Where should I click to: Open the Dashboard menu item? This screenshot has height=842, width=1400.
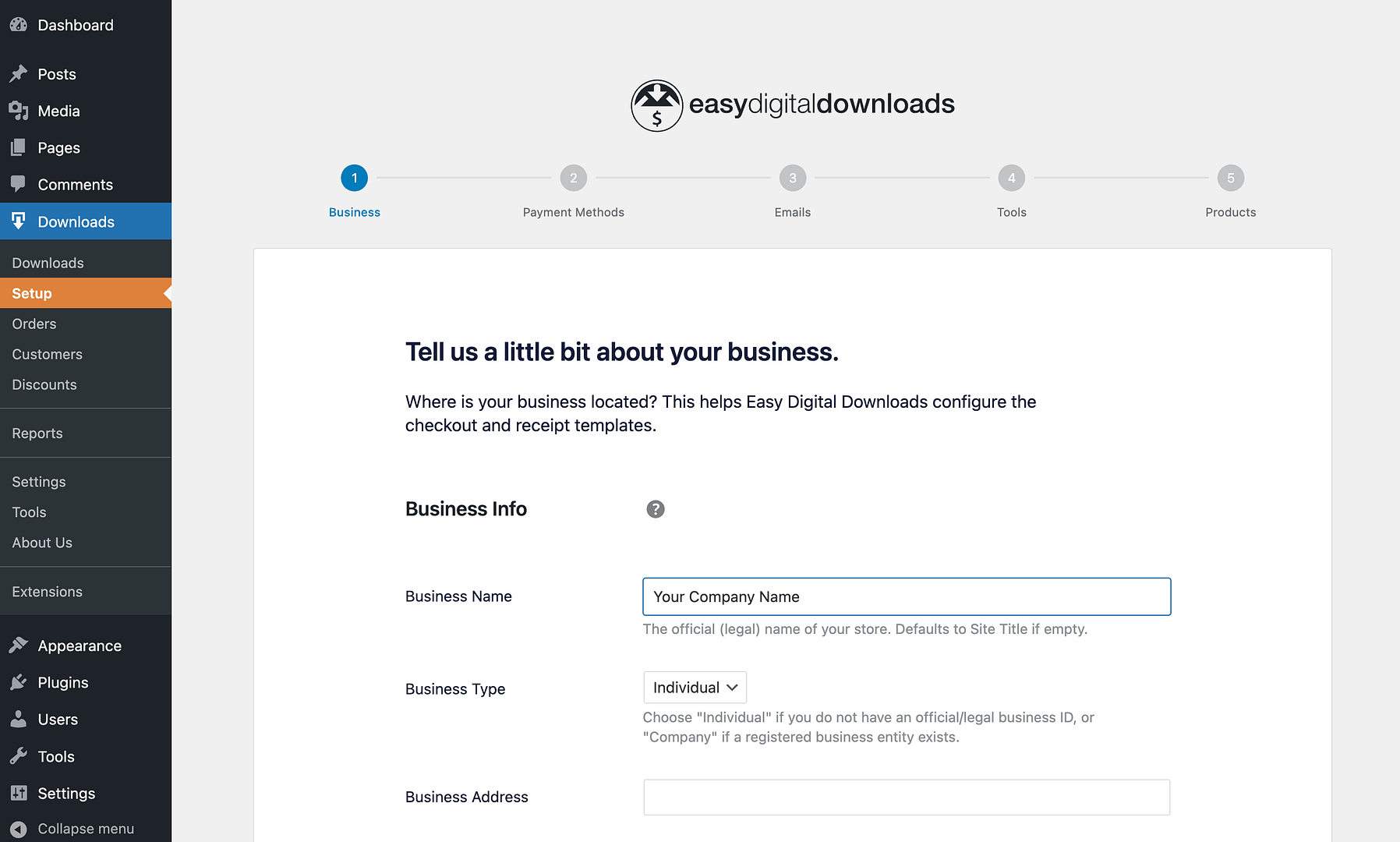pos(86,25)
